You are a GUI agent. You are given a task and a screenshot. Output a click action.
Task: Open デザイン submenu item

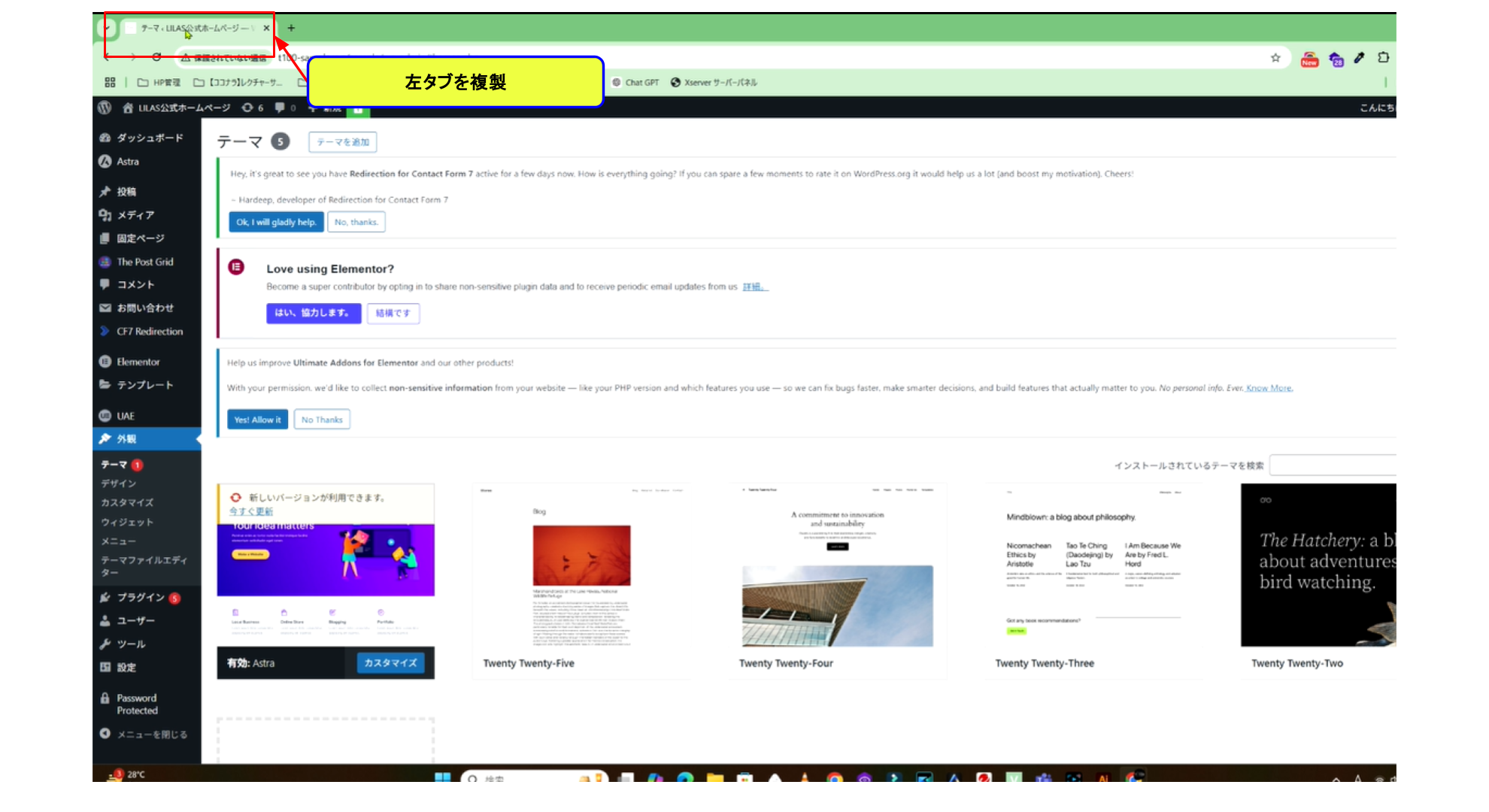click(119, 483)
